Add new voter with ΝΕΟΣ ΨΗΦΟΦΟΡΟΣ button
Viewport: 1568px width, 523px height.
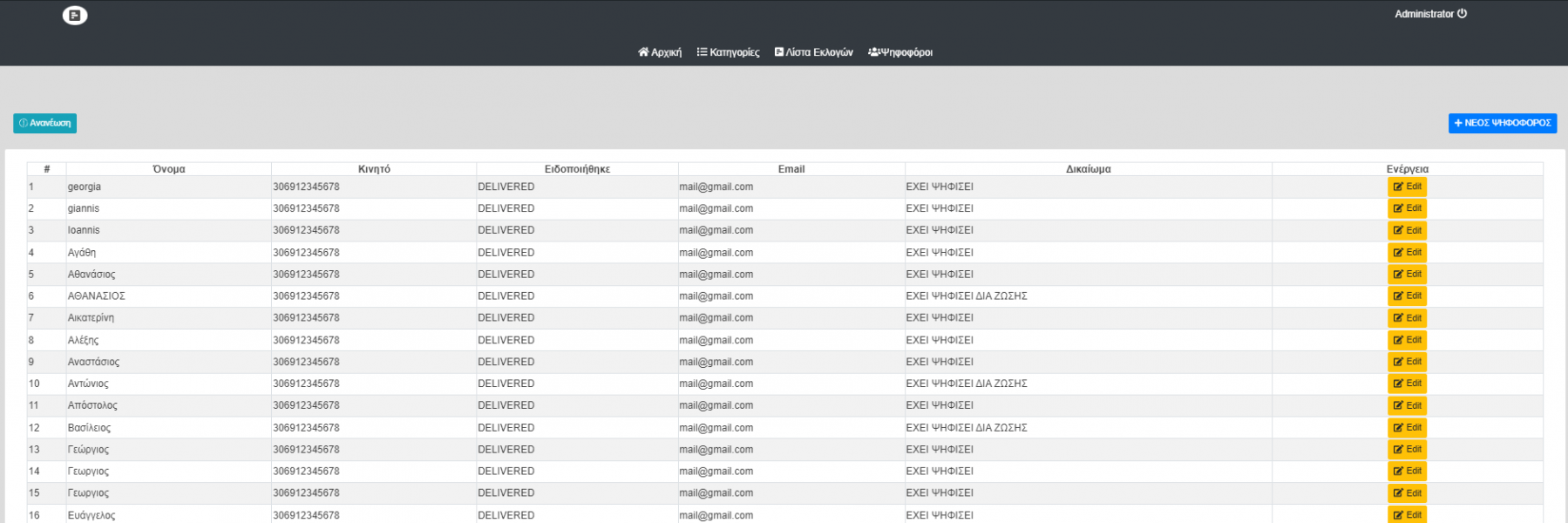point(1502,123)
